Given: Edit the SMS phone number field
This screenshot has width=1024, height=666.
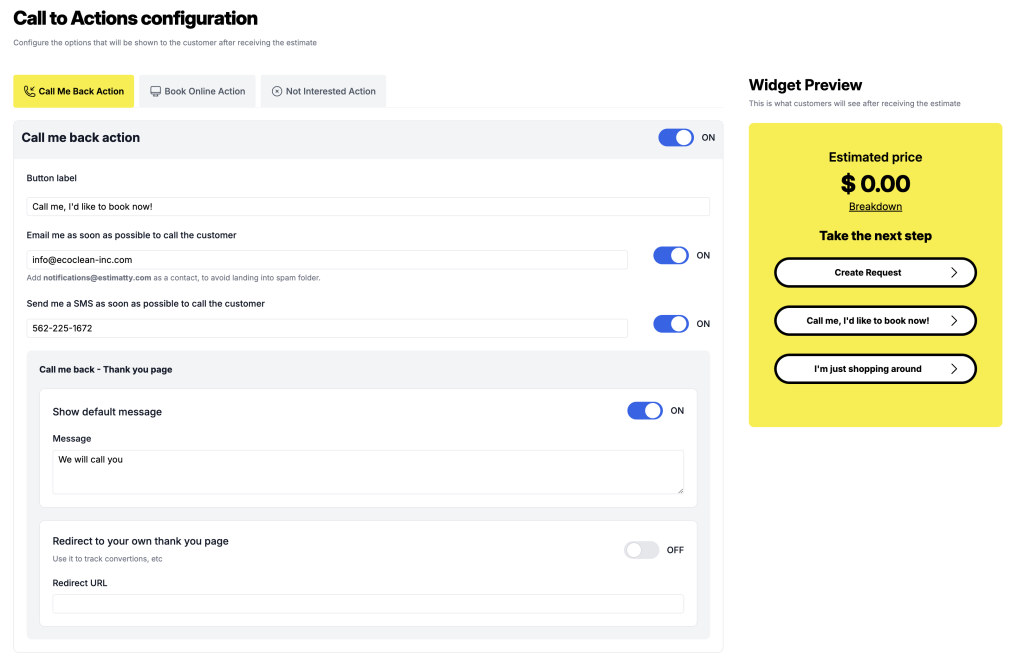Looking at the screenshot, I should 327,328.
